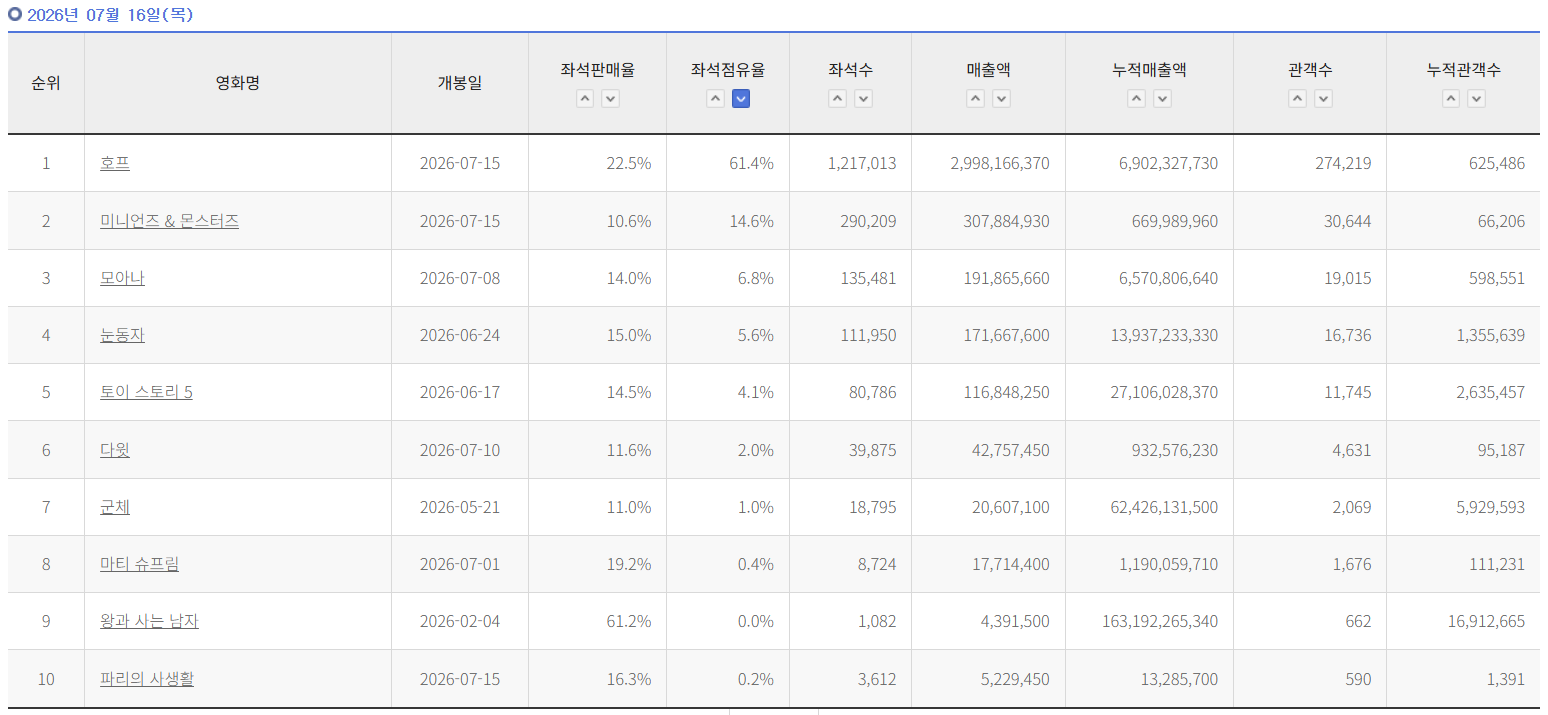Sort 매출액 column ascending arrow

(x=975, y=98)
